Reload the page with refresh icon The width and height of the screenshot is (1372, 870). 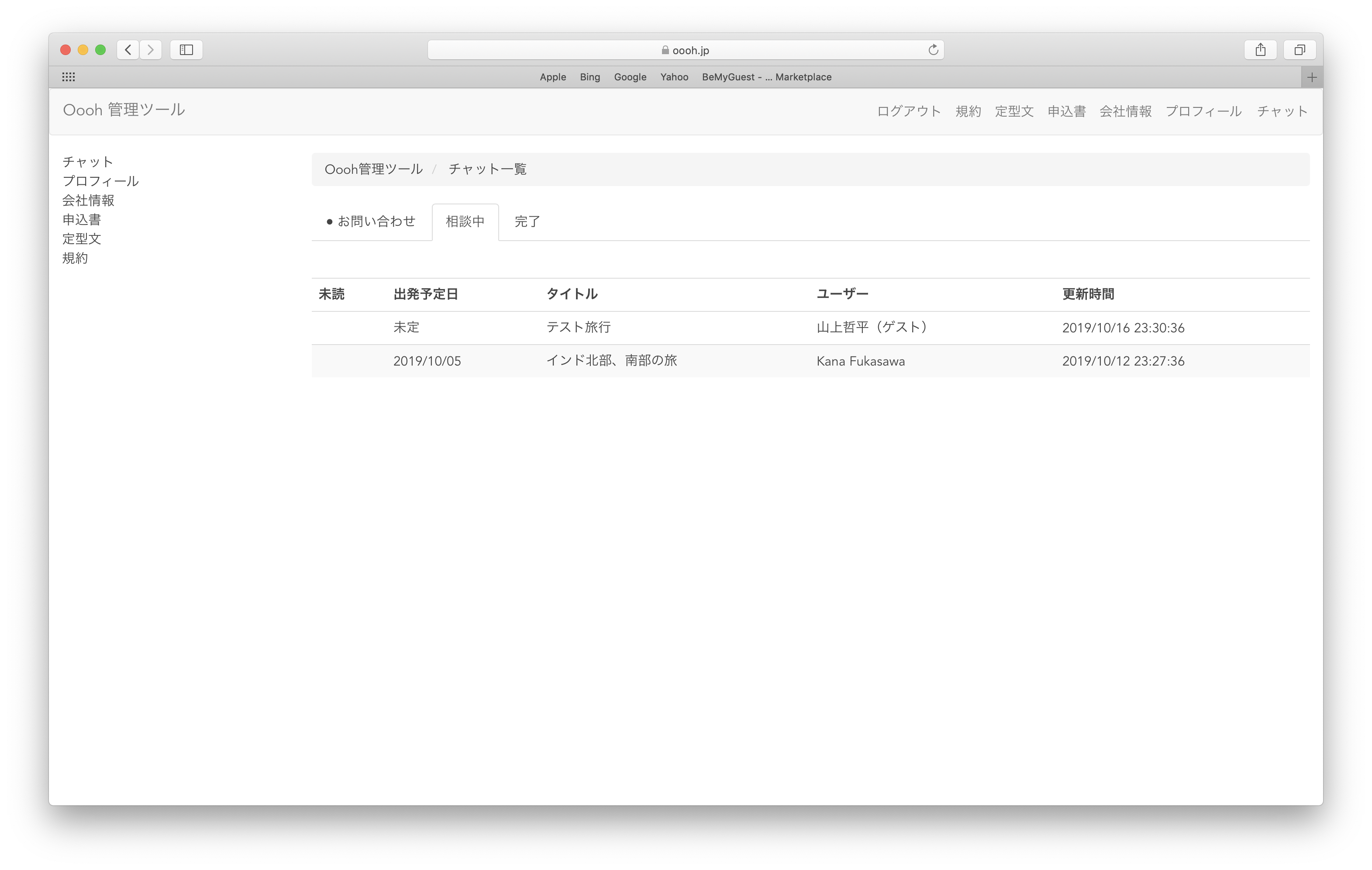933,49
